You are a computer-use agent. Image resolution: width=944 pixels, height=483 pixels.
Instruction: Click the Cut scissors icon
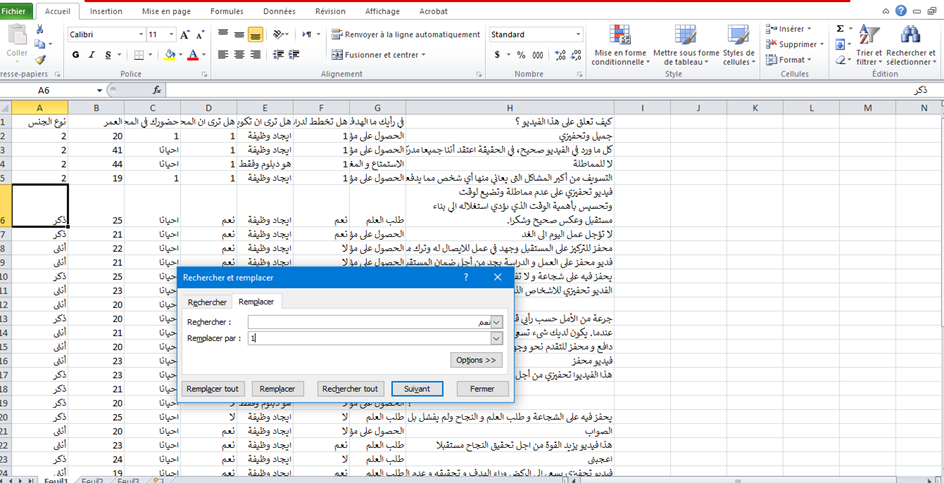point(42,30)
